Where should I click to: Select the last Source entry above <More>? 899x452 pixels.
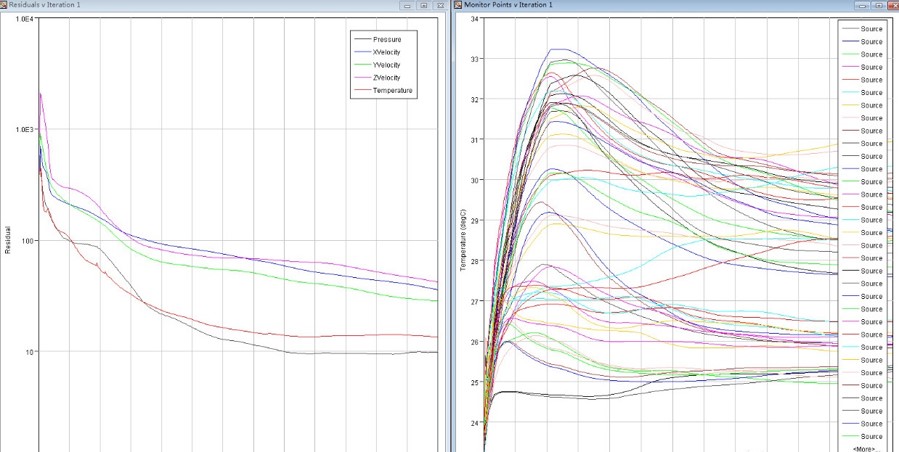pyautogui.click(x=872, y=436)
